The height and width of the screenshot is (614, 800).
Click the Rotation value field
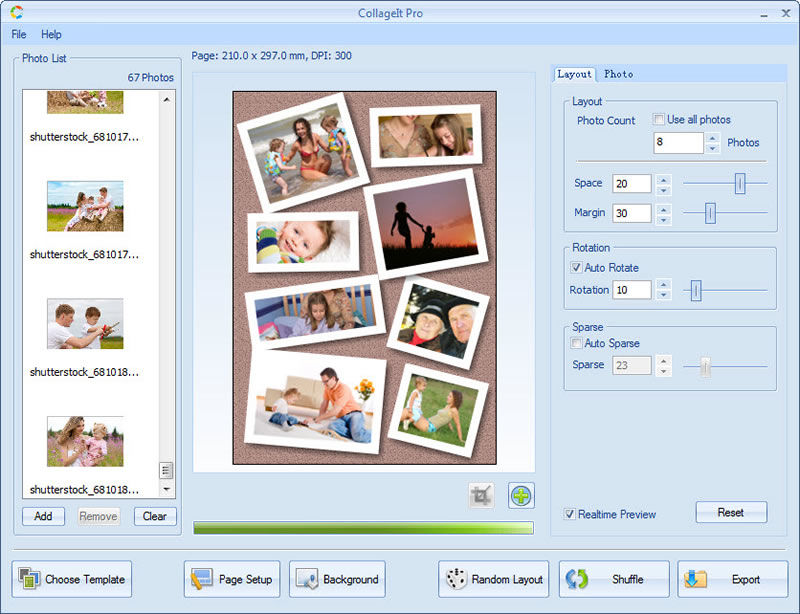632,290
